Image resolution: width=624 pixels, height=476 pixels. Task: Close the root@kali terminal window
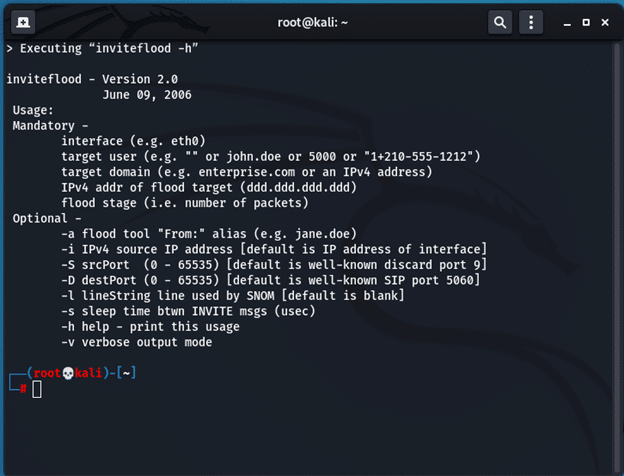coord(609,22)
